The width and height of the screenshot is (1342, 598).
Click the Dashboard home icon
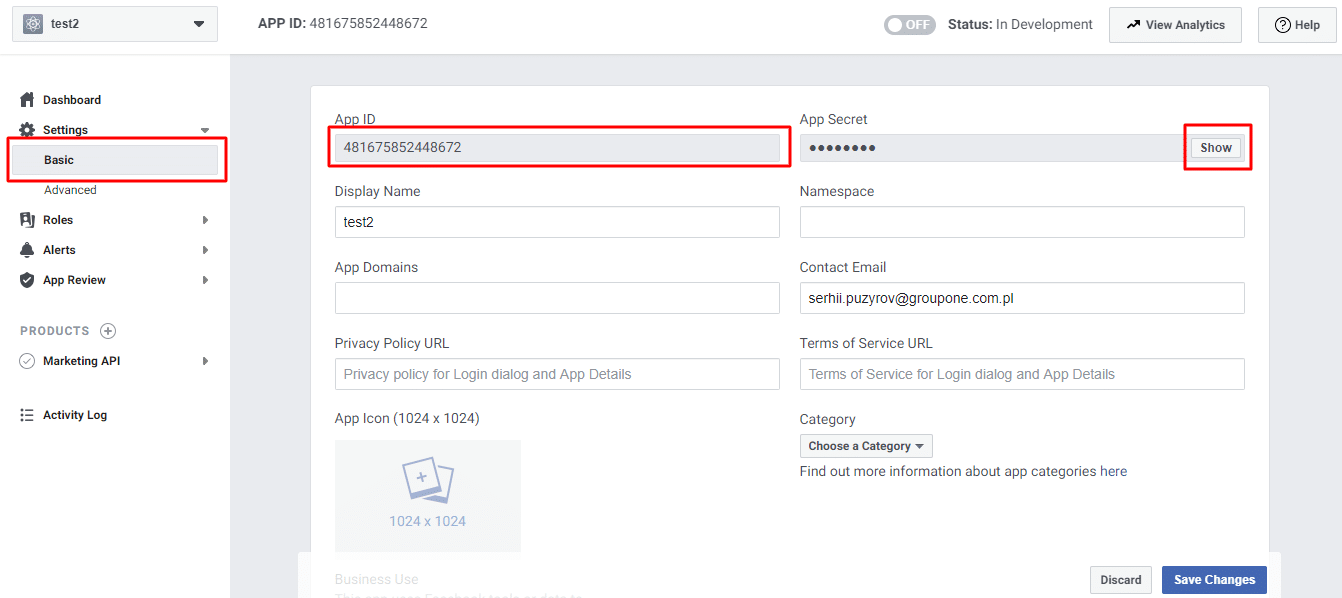click(27, 100)
